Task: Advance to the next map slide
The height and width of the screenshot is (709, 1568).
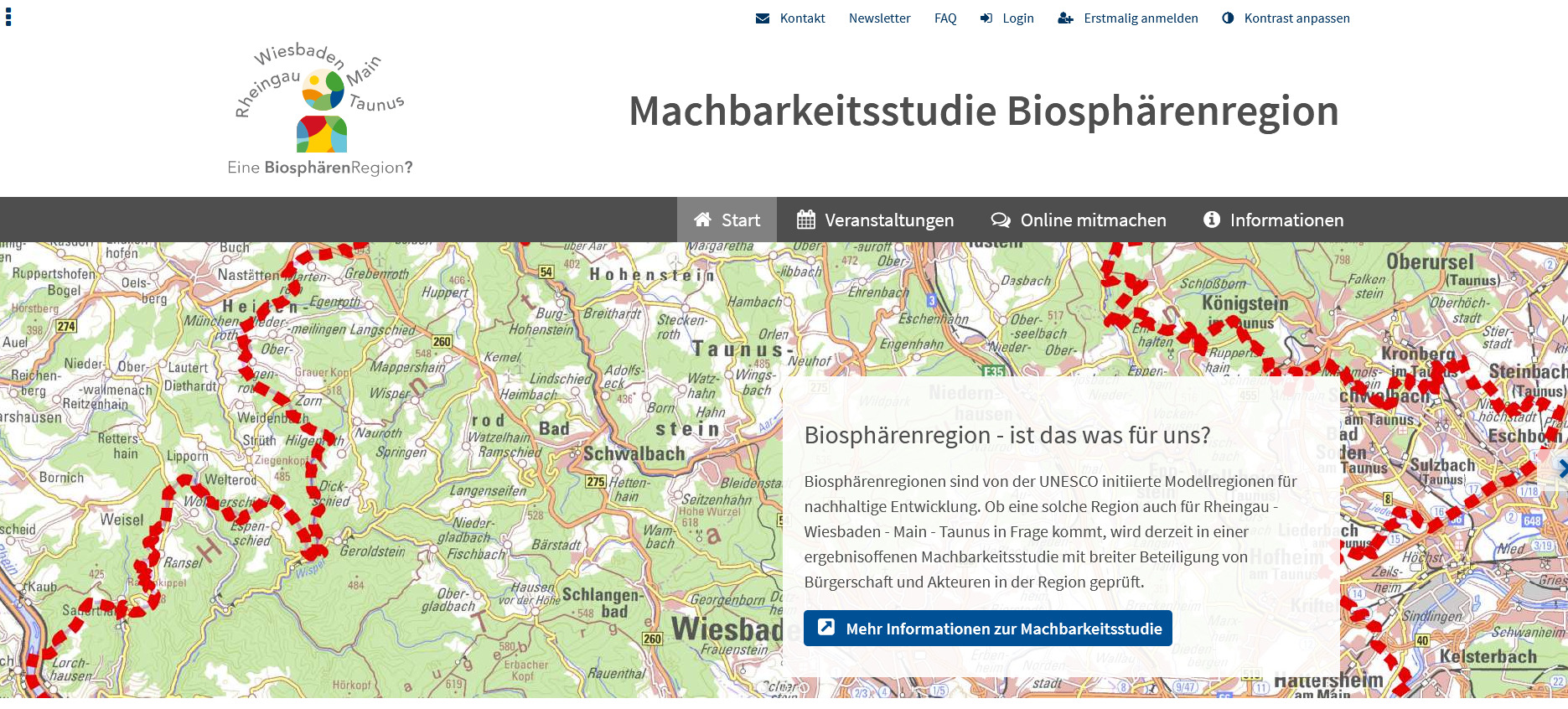Action: (x=1560, y=469)
